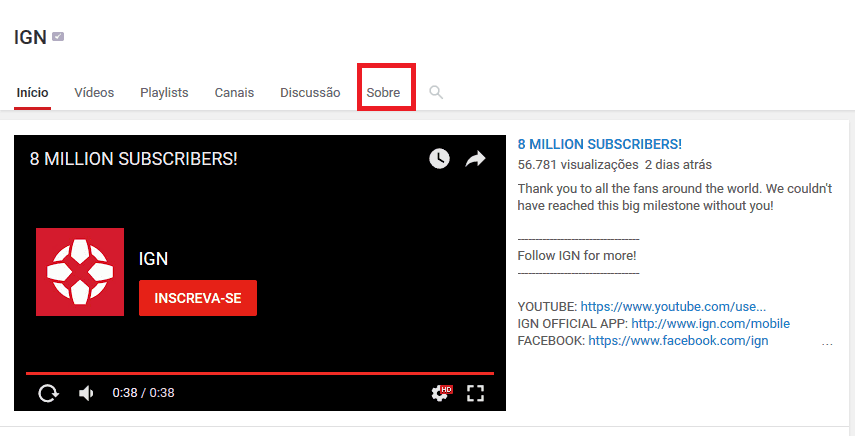Click the IGN channel name in player
This screenshot has width=855, height=436.
pos(153,259)
